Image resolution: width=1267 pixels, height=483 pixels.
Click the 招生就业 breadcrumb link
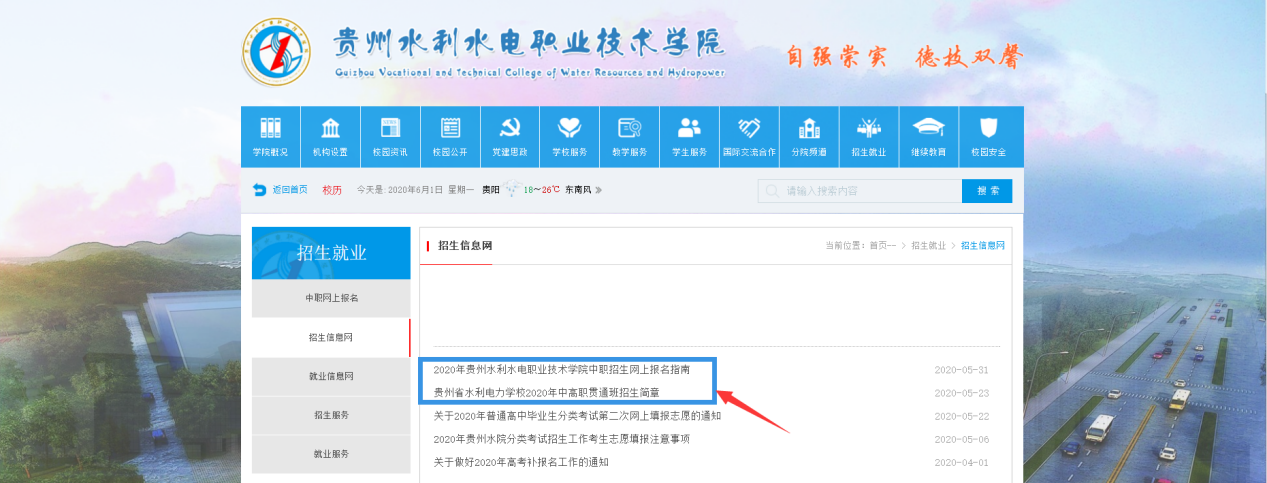coord(927,246)
